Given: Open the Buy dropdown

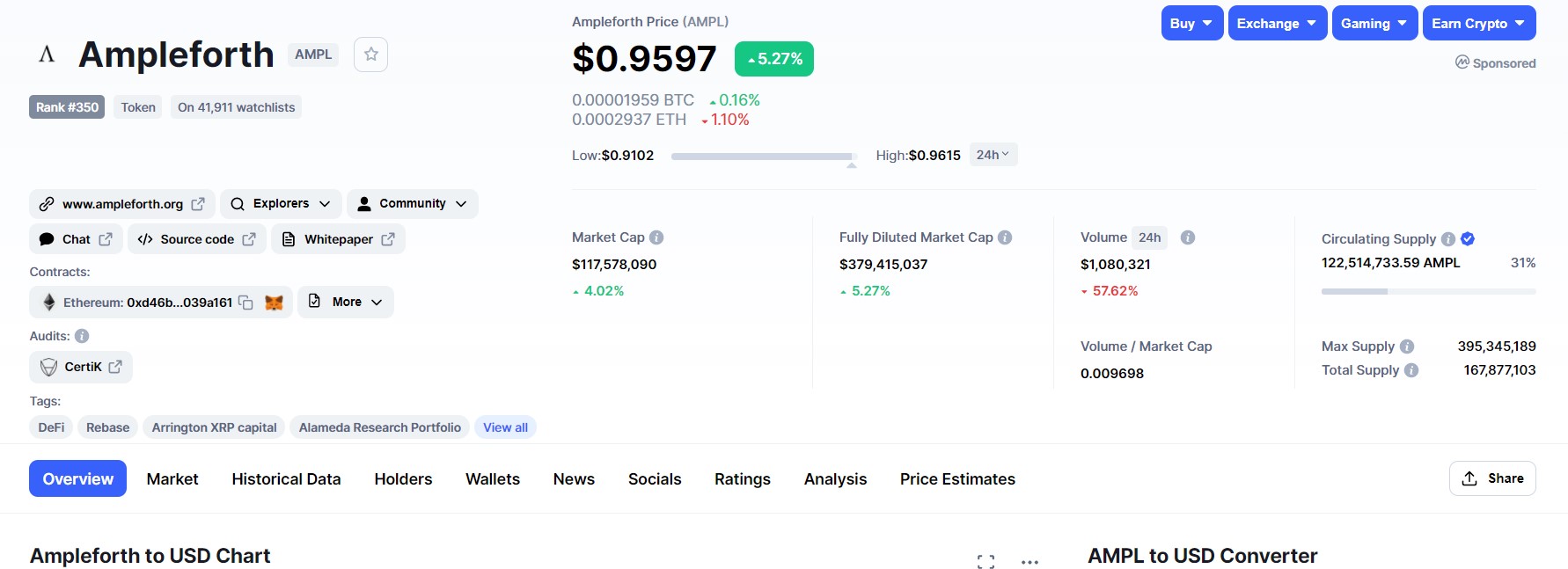Looking at the screenshot, I should coord(1192,24).
